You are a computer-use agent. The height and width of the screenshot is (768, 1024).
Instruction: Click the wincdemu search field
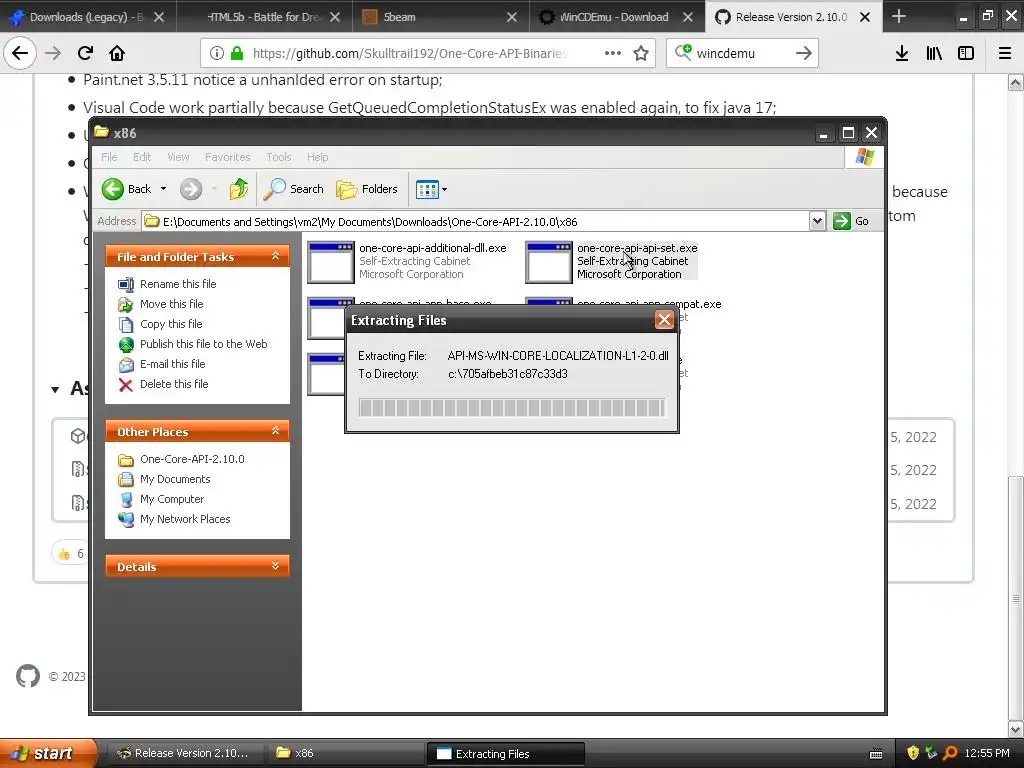click(x=741, y=54)
